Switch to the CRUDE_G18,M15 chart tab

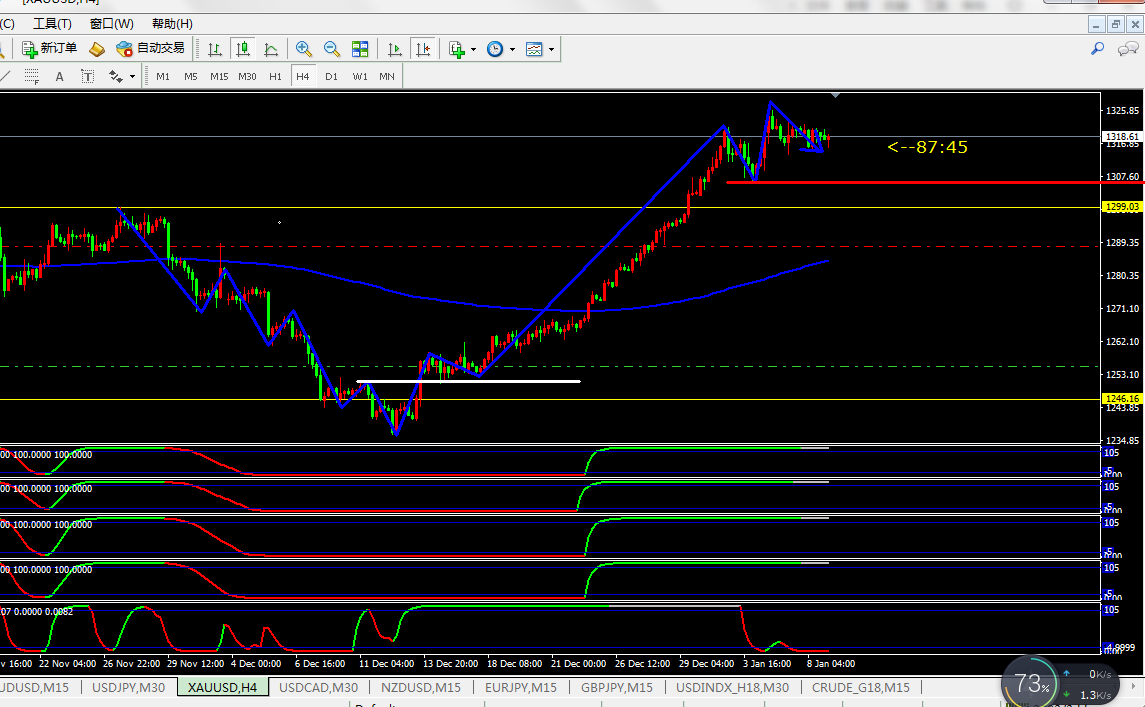pos(861,687)
